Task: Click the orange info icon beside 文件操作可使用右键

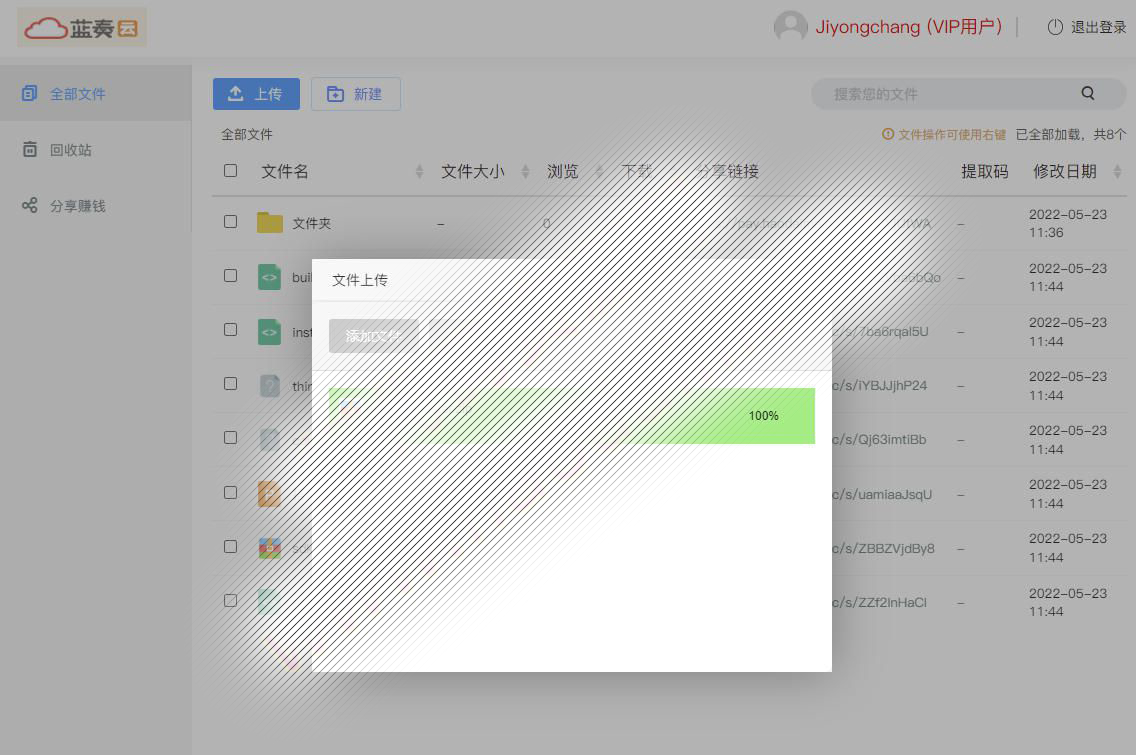Action: [888, 134]
